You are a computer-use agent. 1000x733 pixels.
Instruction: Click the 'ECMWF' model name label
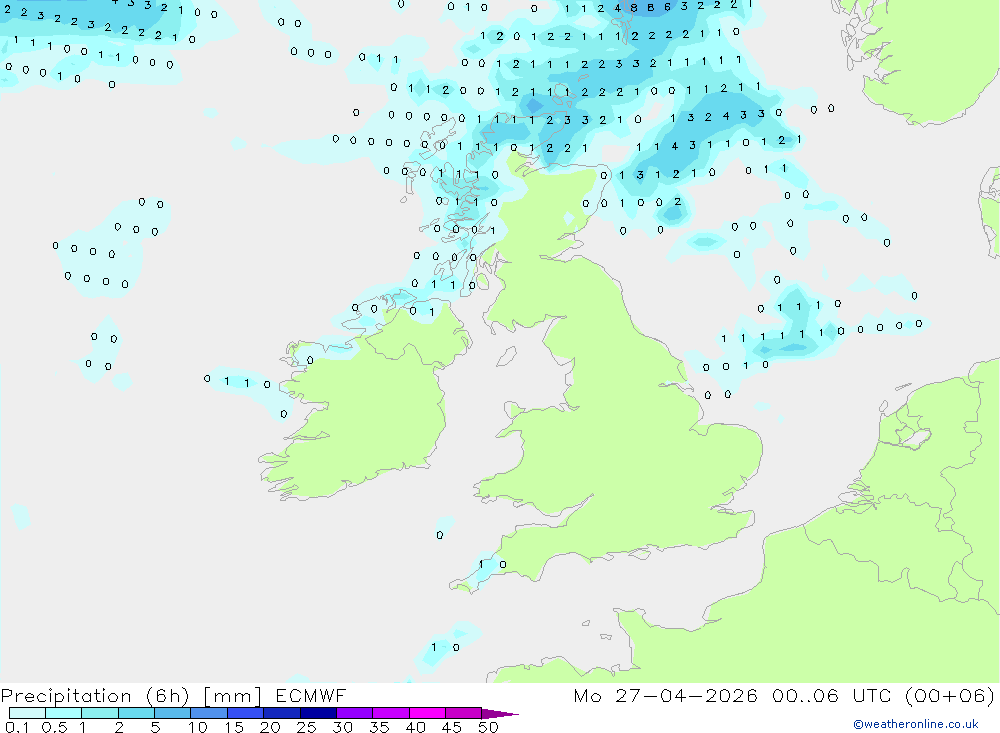pos(311,695)
